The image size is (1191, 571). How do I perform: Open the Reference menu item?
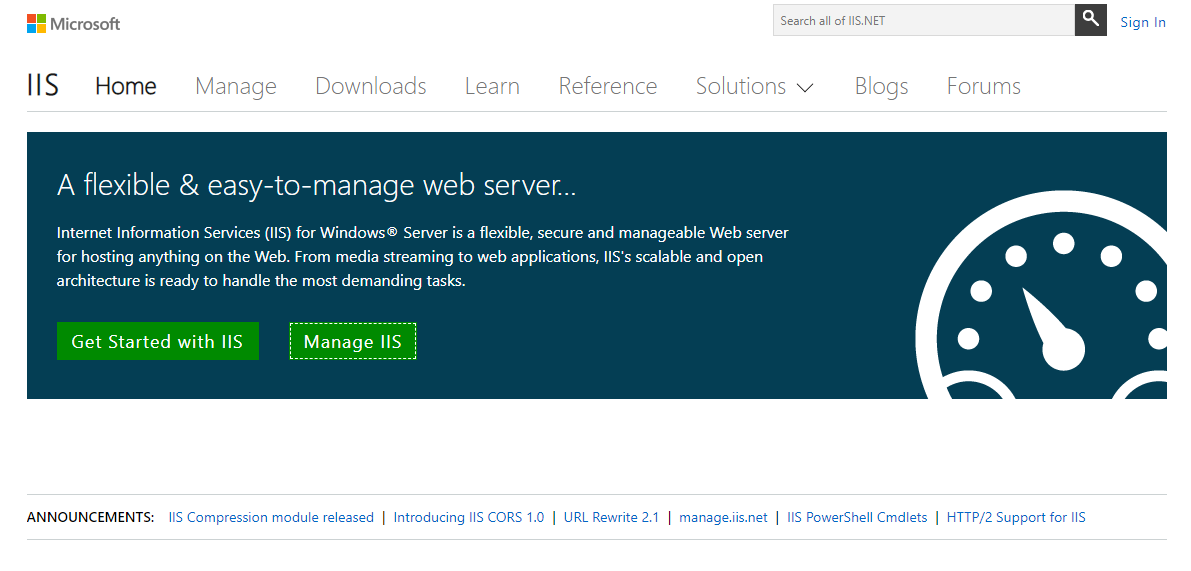click(x=608, y=87)
